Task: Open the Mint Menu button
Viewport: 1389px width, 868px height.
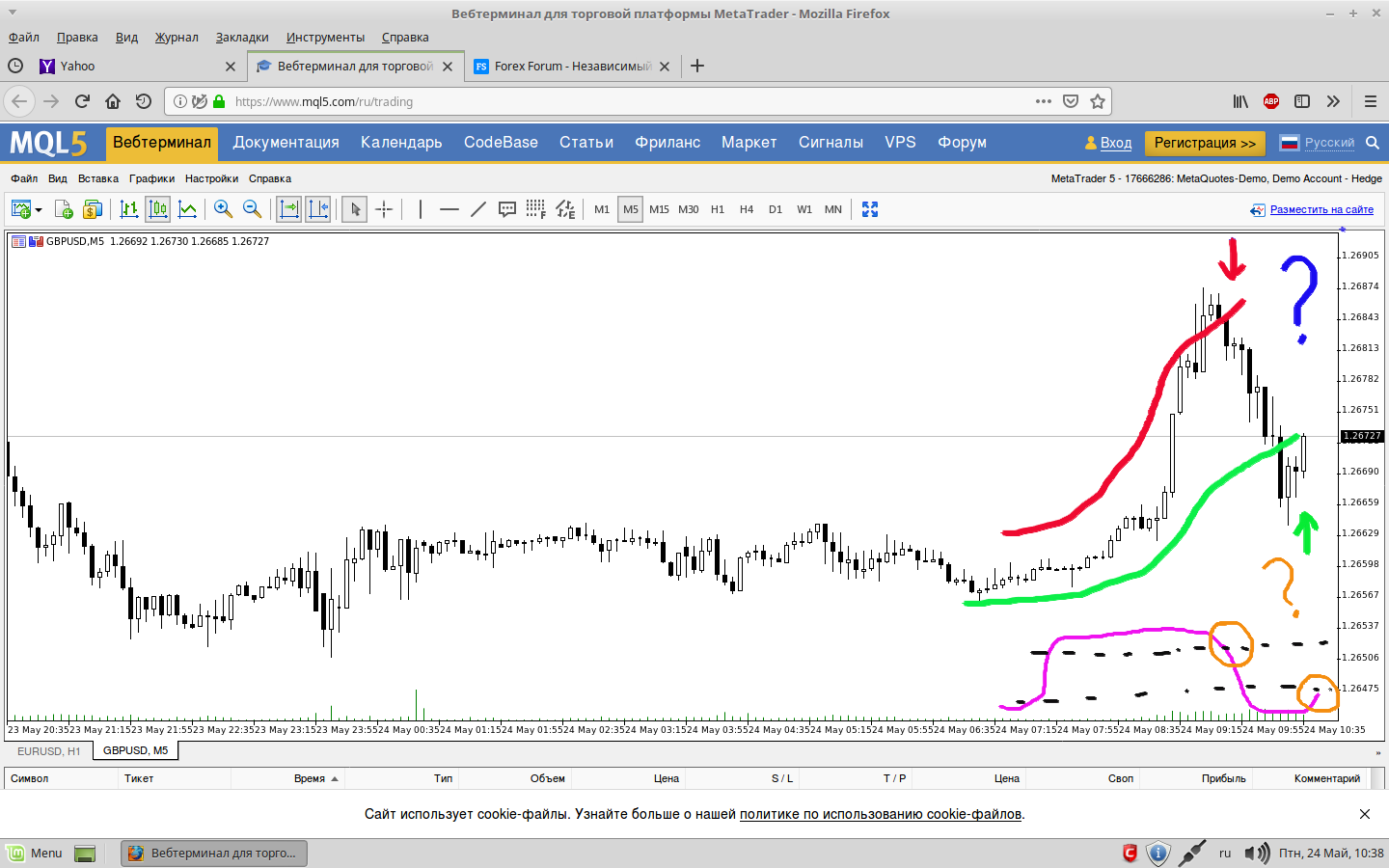Action: [x=35, y=853]
